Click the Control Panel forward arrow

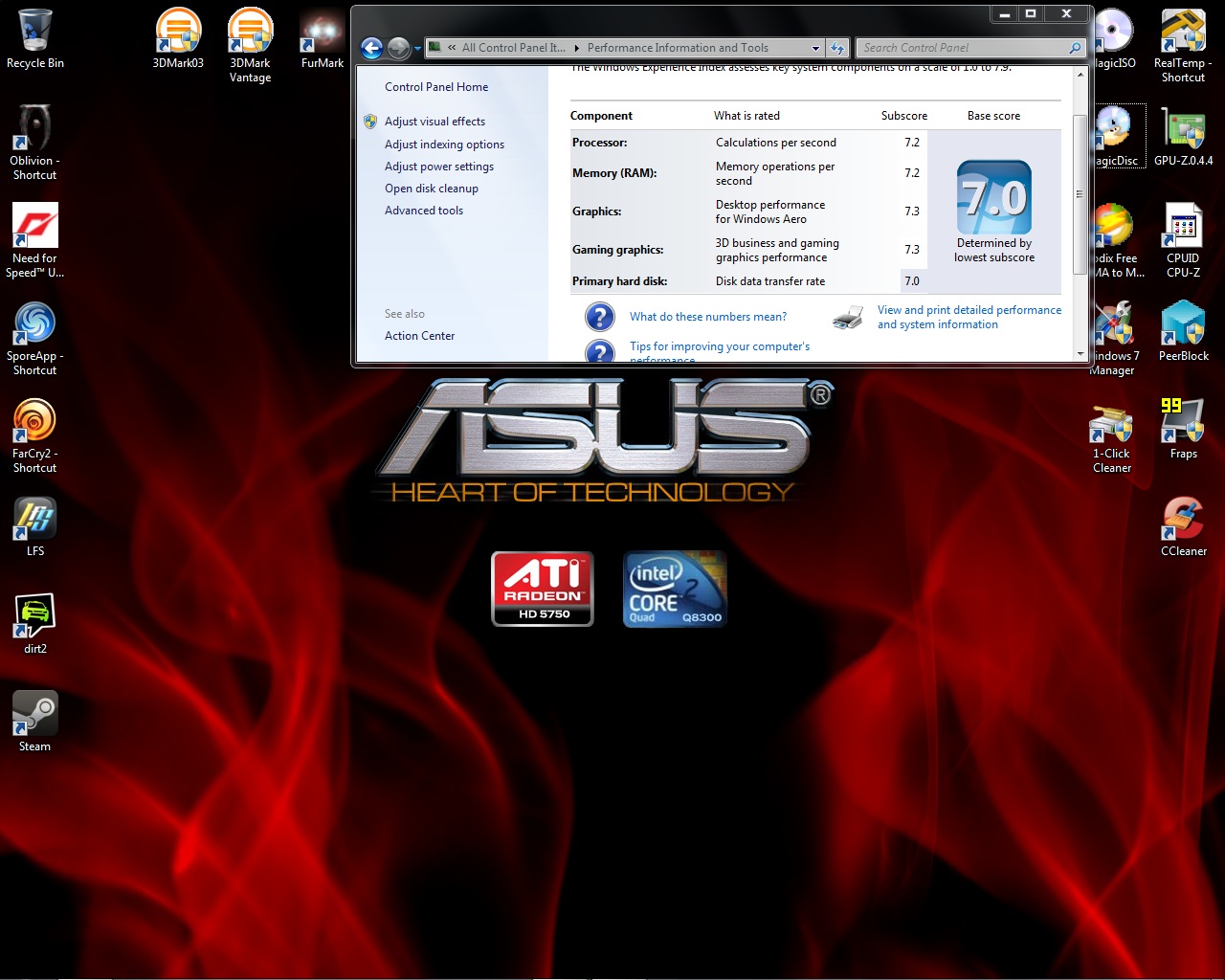click(398, 48)
